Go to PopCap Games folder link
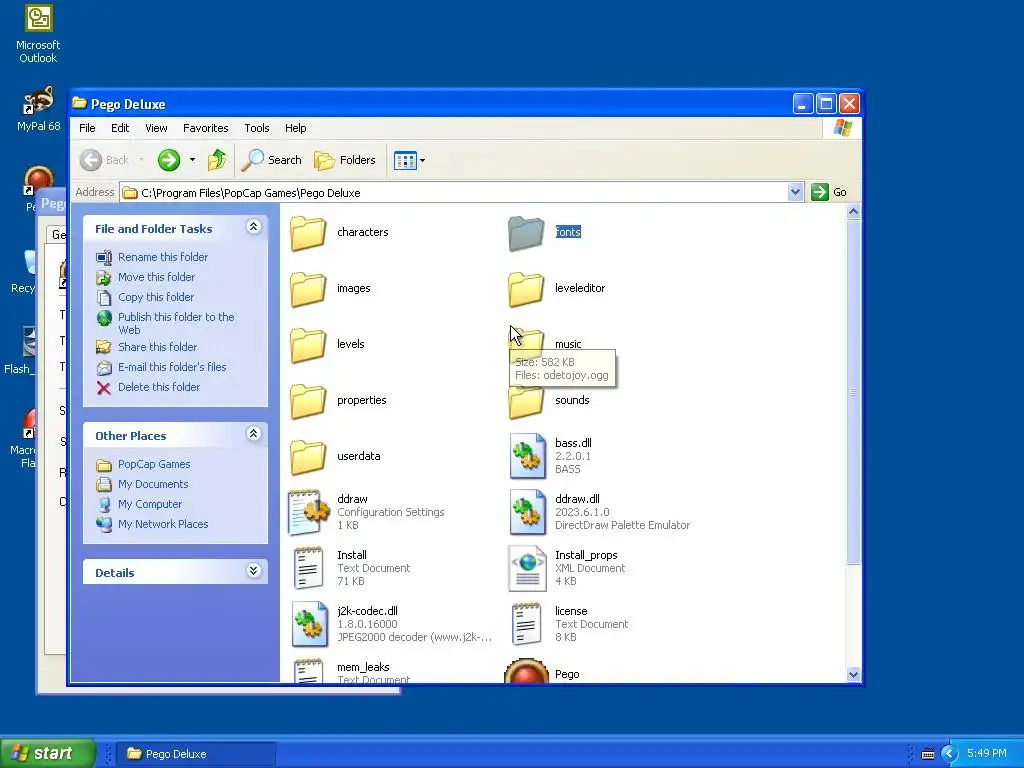Screen dimensions: 1024x768 (x=154, y=464)
